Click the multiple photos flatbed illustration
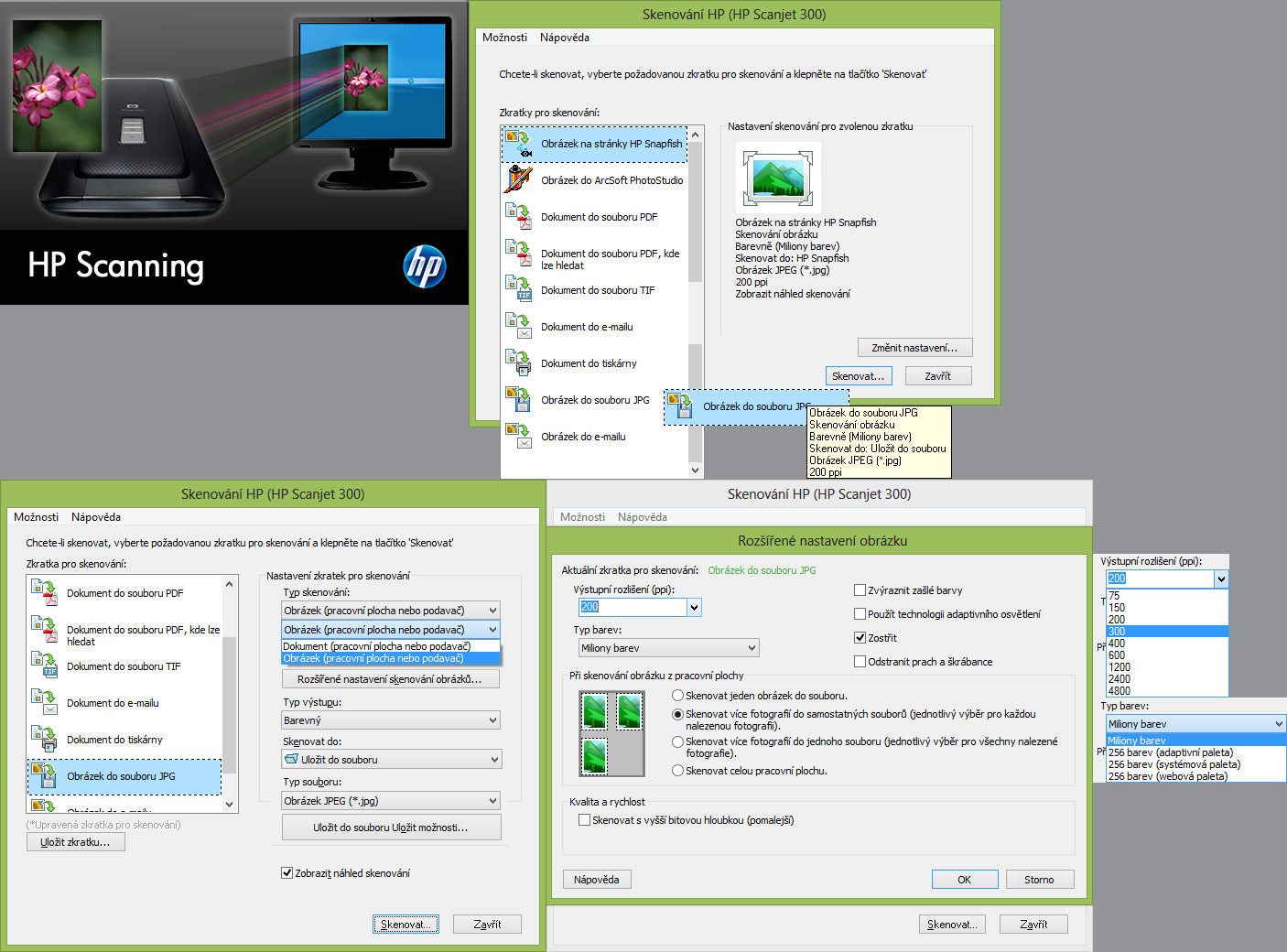This screenshot has height=952, width=1287. click(611, 733)
